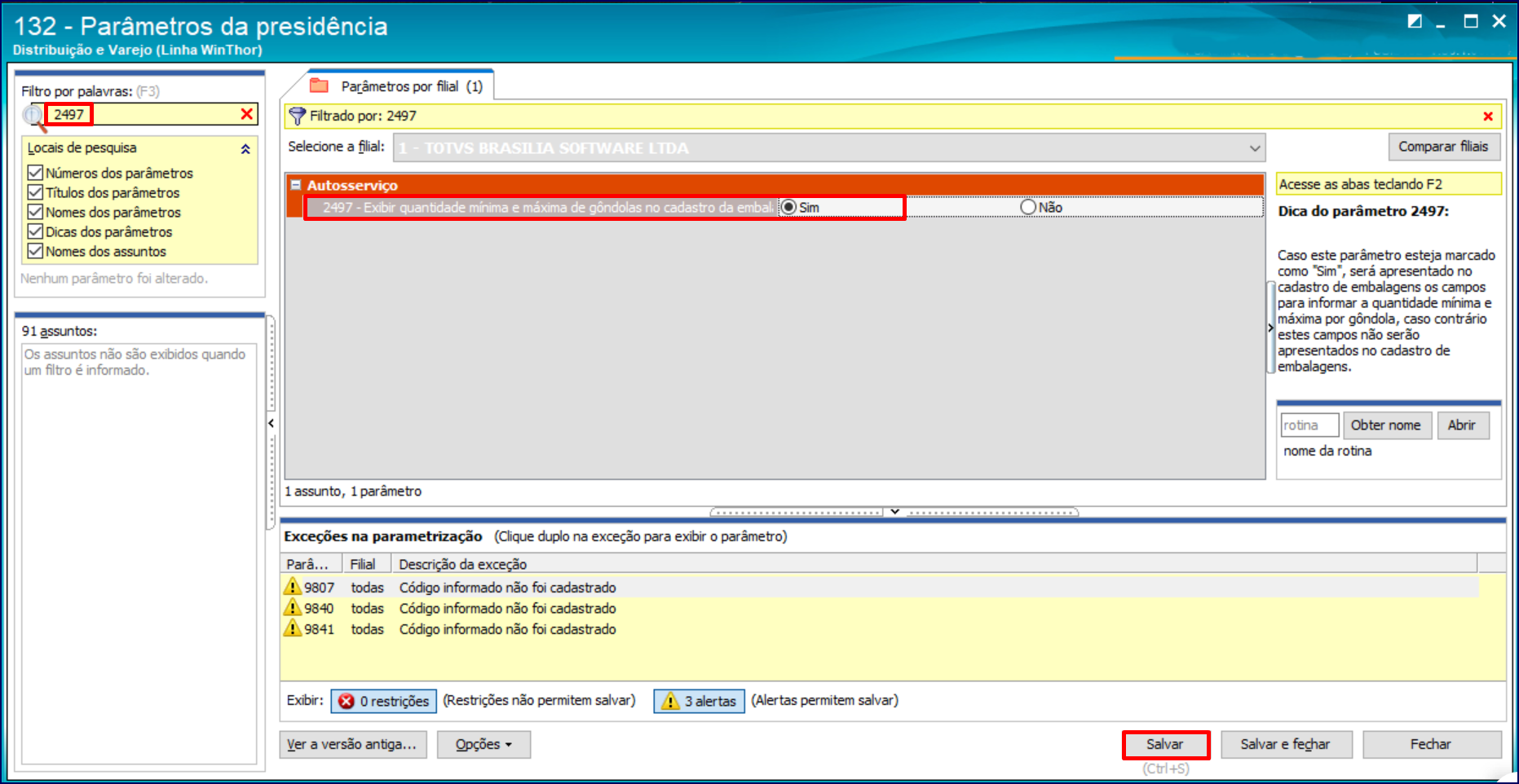Click the magnifier search icon beside filter field
The height and width of the screenshot is (784, 1519).
pos(33,117)
